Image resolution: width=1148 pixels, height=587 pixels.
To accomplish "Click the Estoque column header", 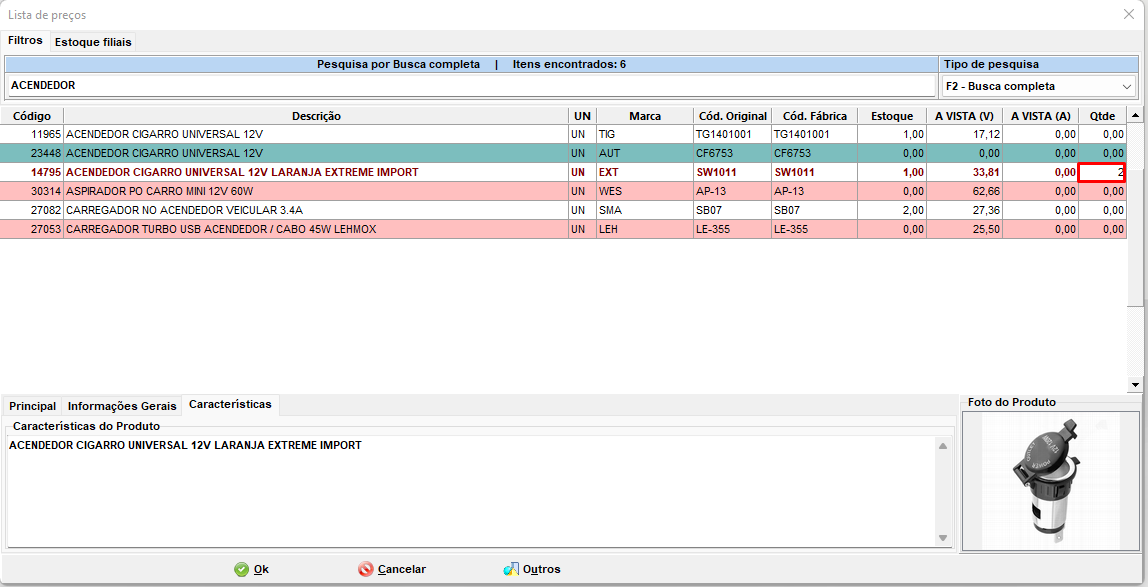I will click(x=891, y=116).
